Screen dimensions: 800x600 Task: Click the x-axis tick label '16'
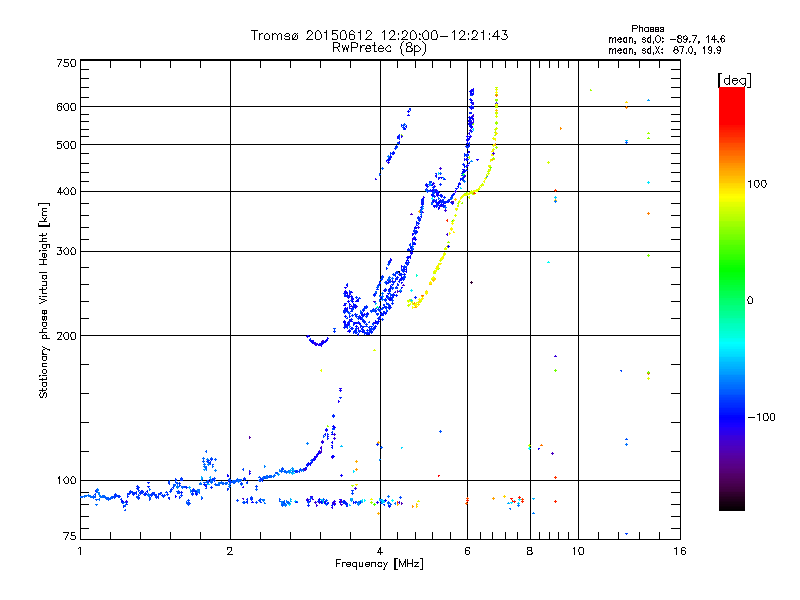[x=680, y=551]
